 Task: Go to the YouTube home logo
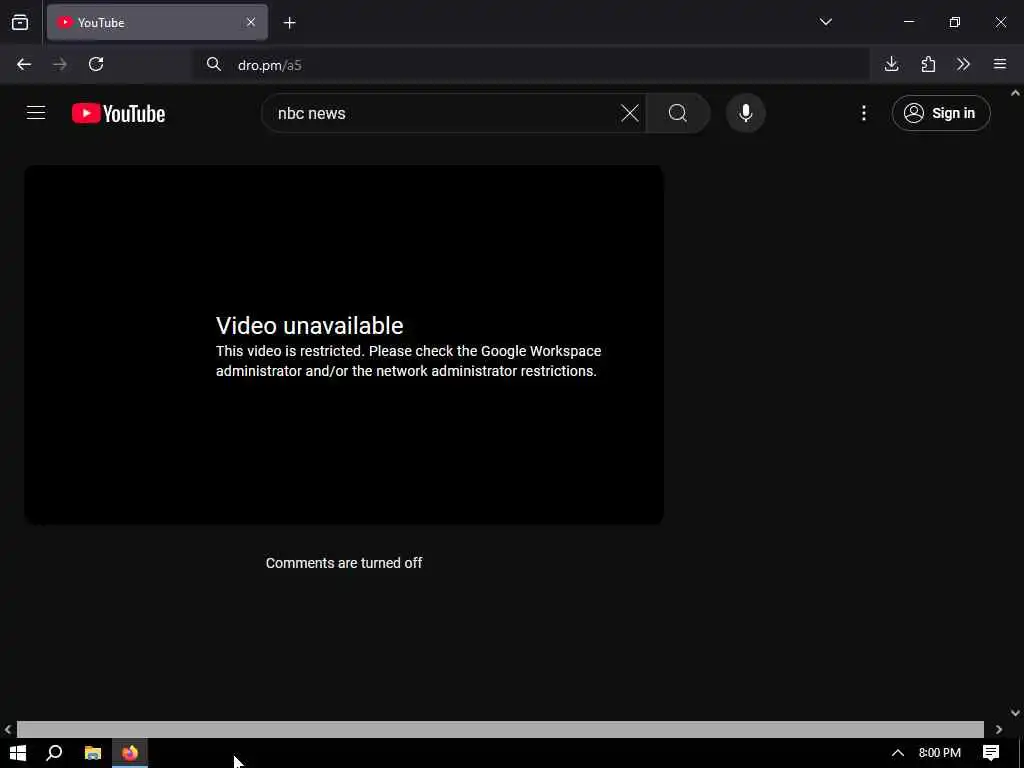(119, 114)
